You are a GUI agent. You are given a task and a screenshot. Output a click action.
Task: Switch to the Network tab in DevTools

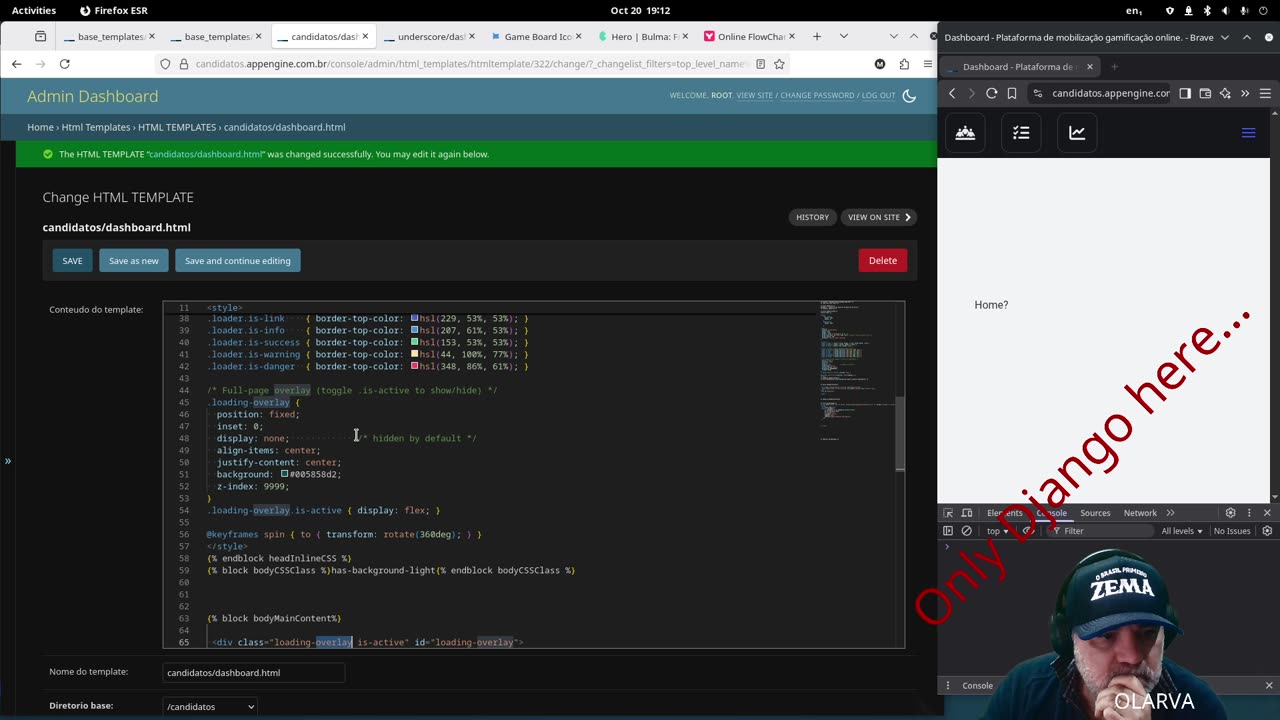click(1140, 513)
